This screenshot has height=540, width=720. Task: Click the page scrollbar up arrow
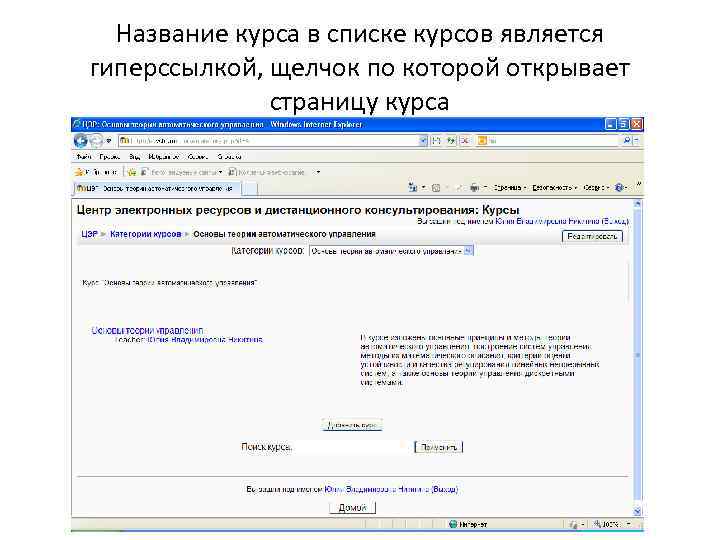[637, 203]
